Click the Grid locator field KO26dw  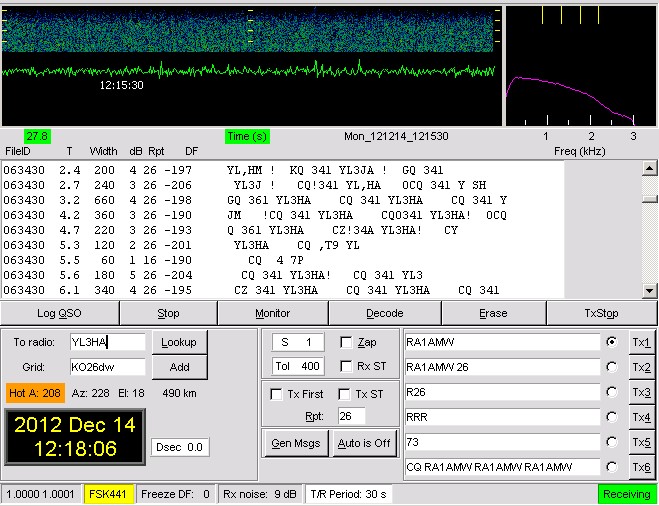(108, 367)
